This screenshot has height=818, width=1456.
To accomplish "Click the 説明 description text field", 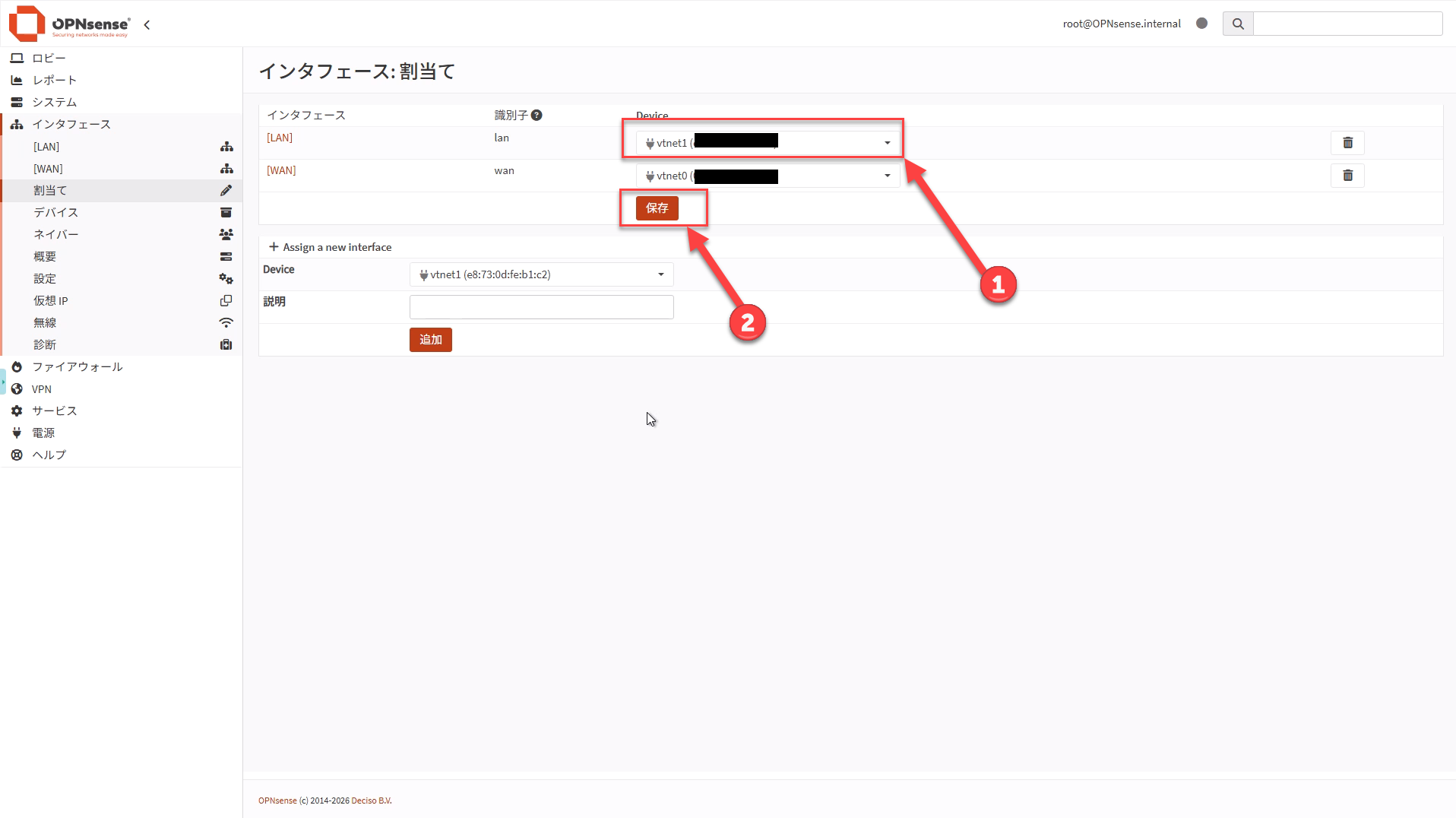I will click(541, 307).
